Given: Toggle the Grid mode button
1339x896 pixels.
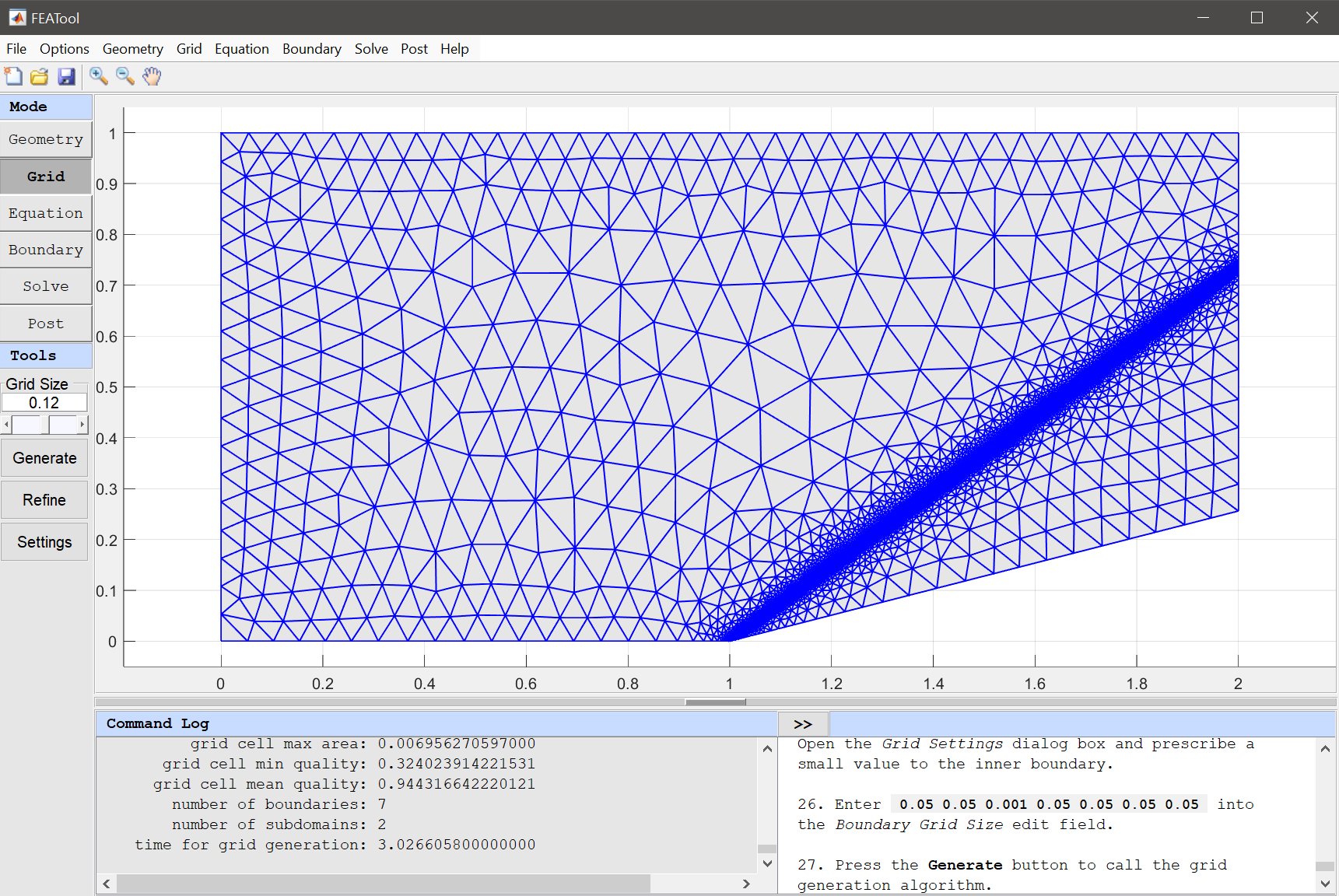Looking at the screenshot, I should [x=46, y=177].
